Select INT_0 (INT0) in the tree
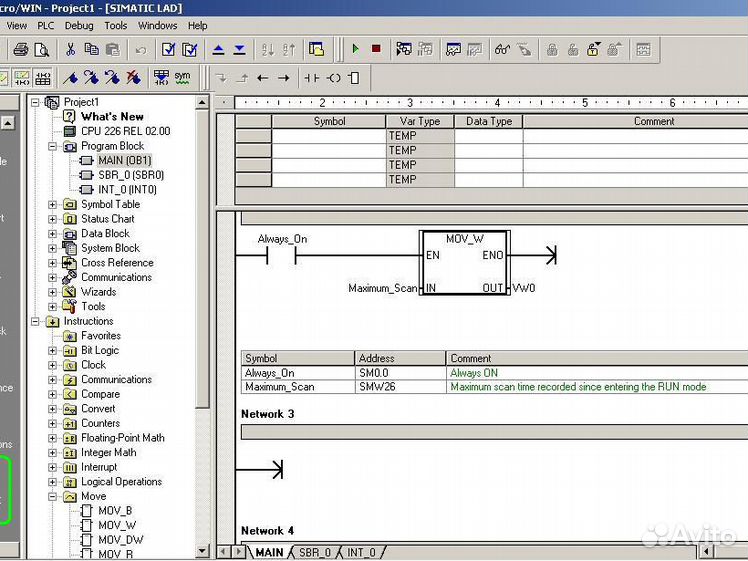 (127, 190)
